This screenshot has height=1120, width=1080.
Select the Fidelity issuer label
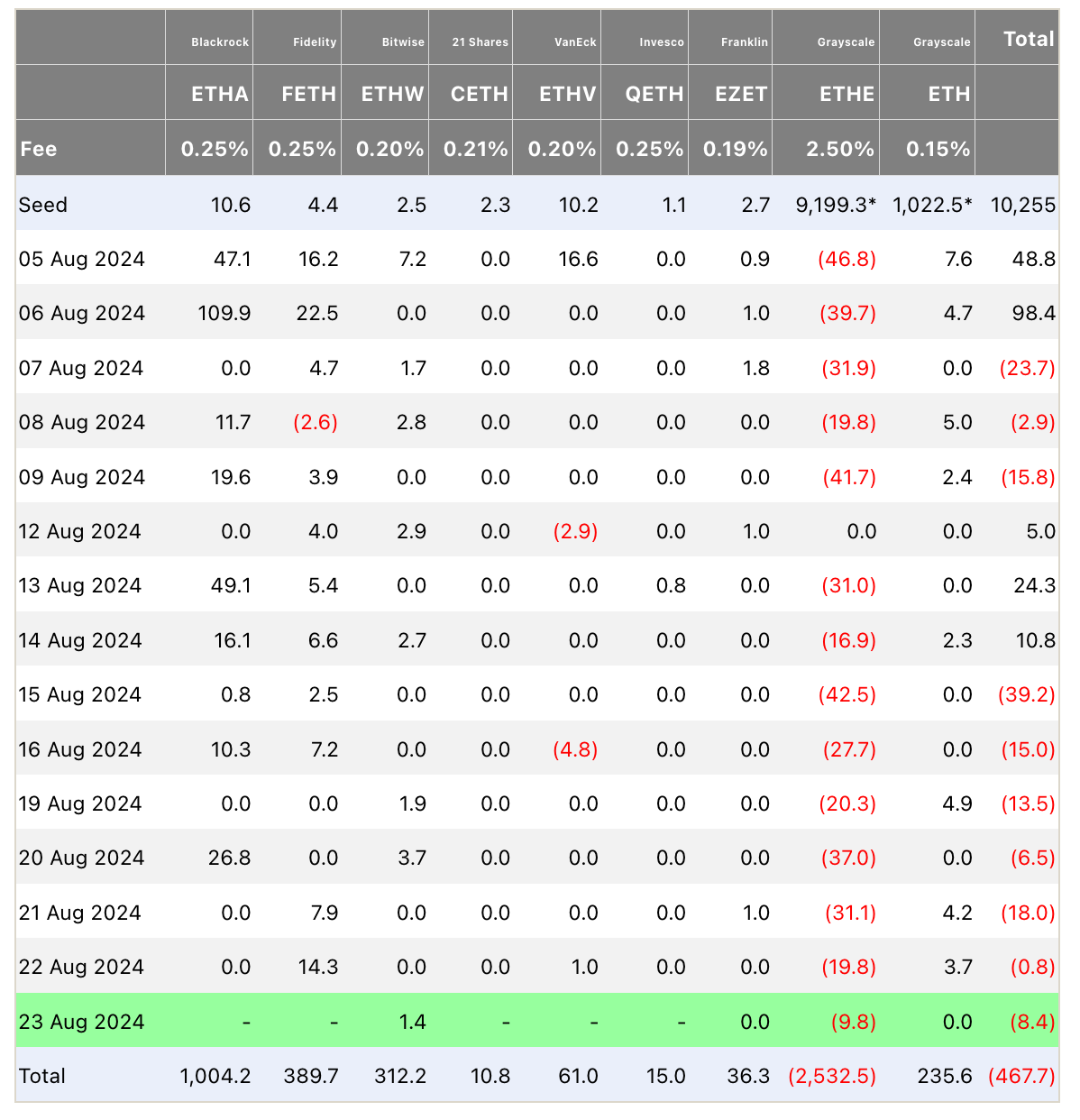click(x=315, y=42)
